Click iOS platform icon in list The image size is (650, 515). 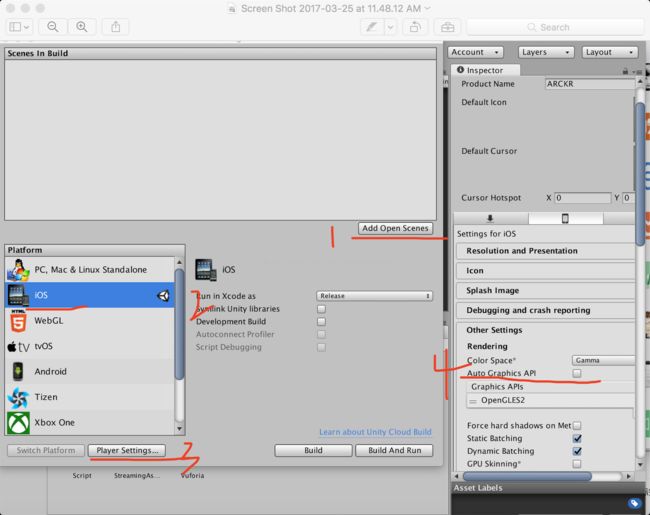tap(18, 295)
